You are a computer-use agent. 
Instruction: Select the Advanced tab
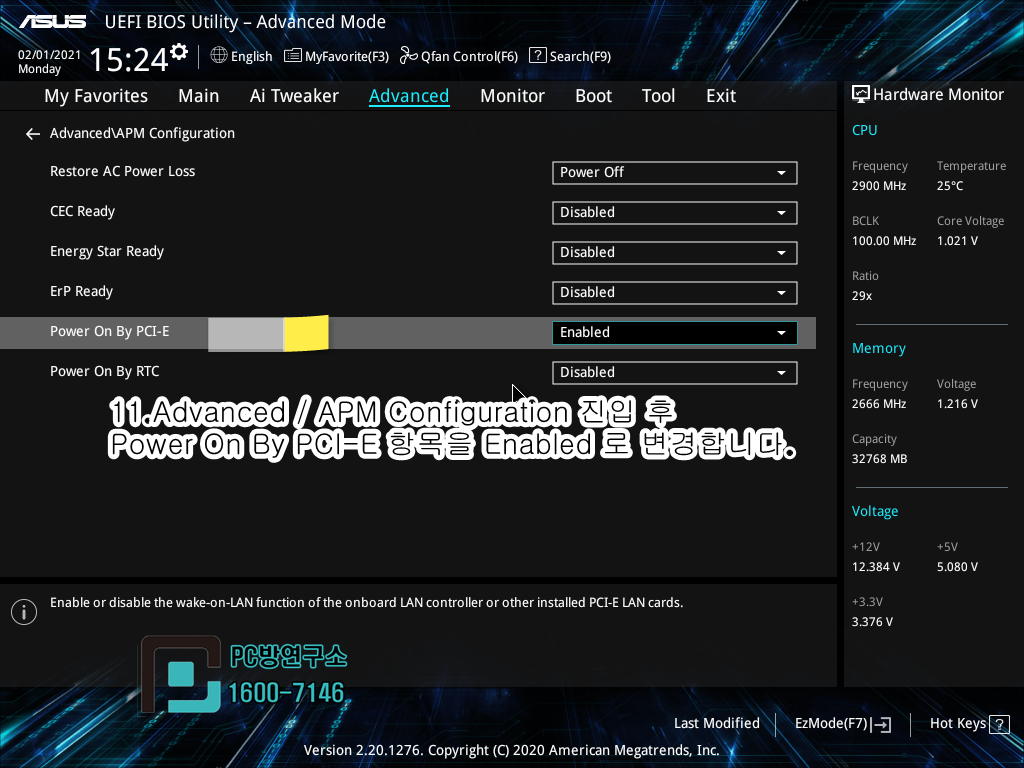coord(409,96)
